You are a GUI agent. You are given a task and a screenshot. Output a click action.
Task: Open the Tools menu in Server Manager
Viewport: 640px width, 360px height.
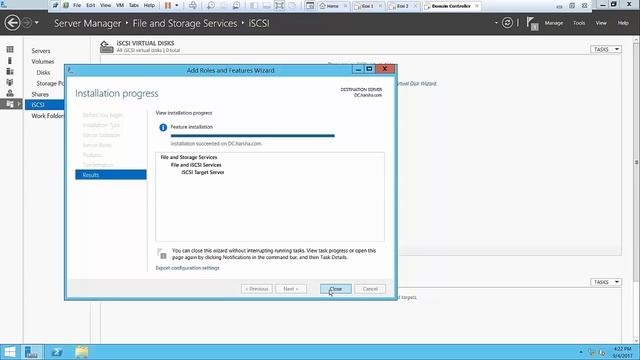tap(579, 23)
